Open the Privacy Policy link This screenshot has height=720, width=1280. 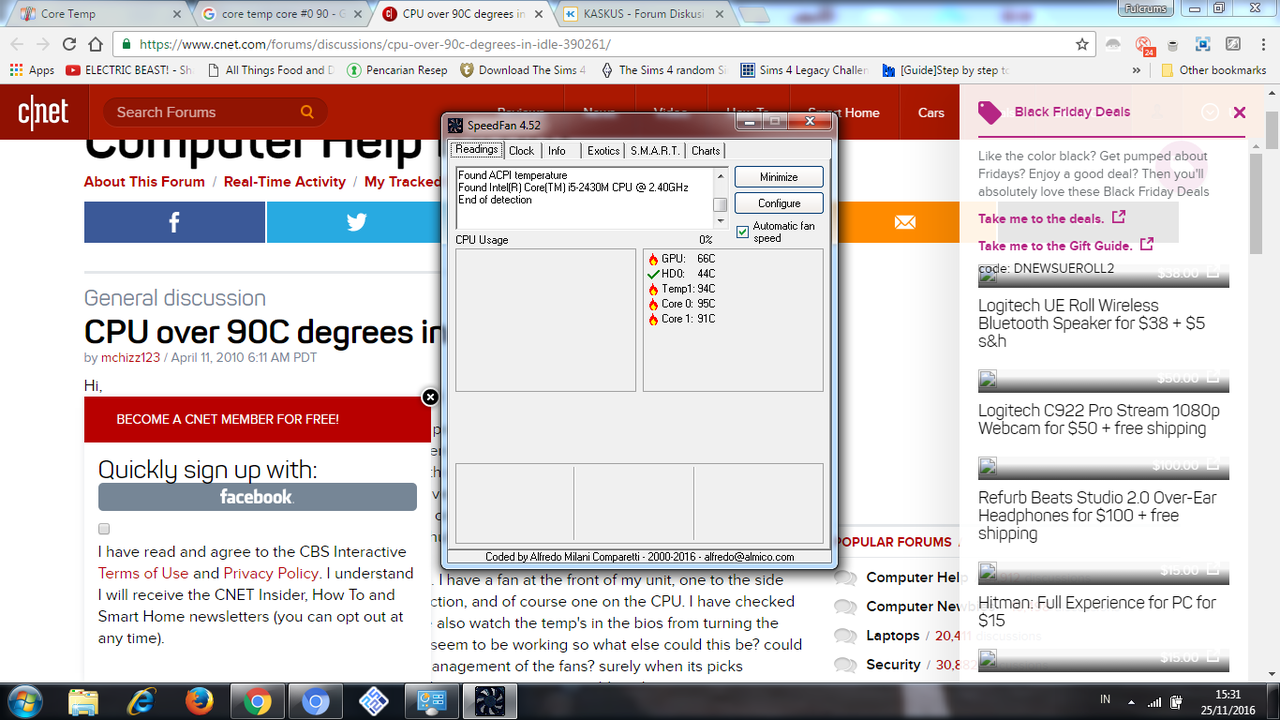(x=271, y=574)
